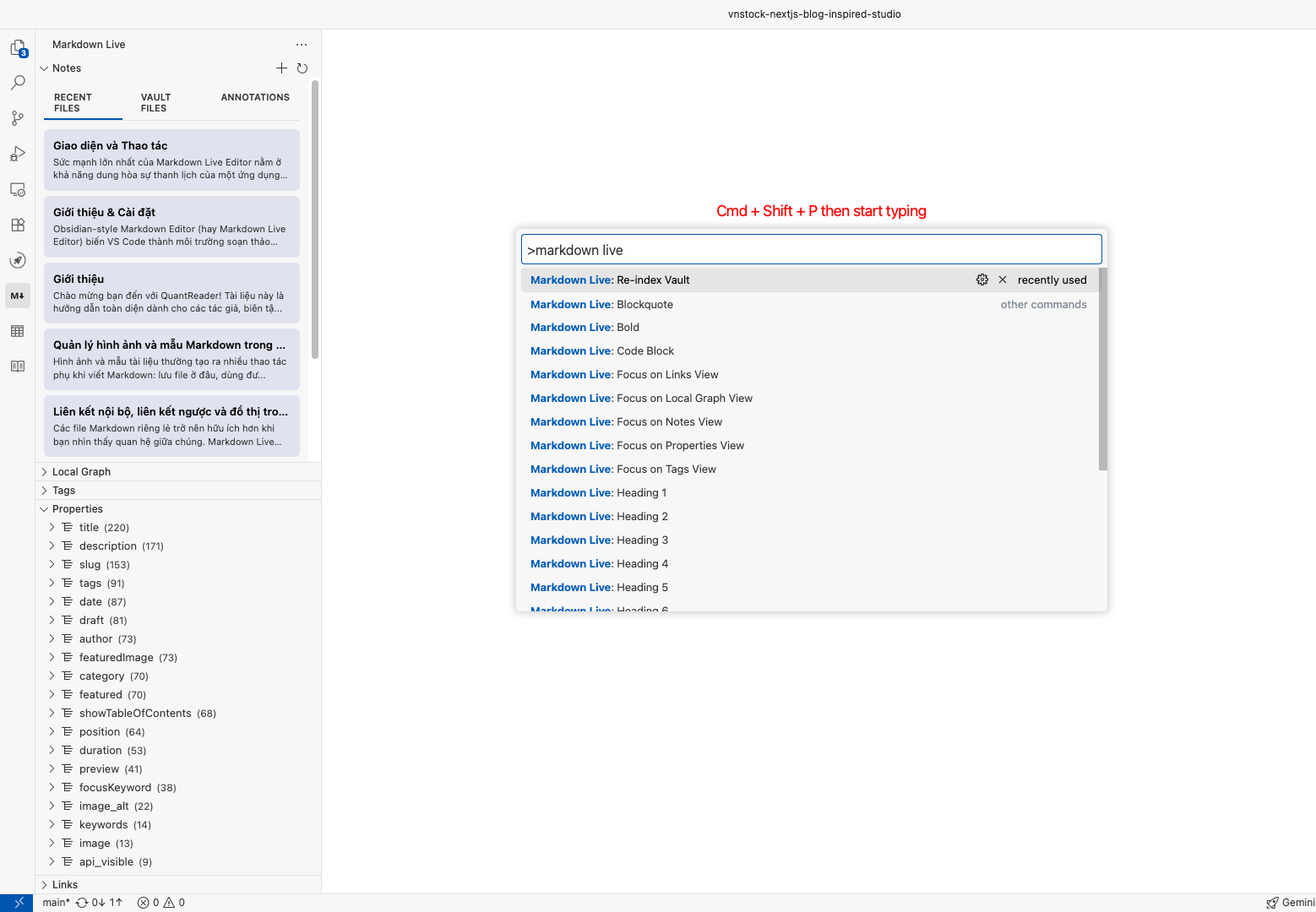Select the api_visible property row
This screenshot has width=1316, height=912.
(178, 862)
